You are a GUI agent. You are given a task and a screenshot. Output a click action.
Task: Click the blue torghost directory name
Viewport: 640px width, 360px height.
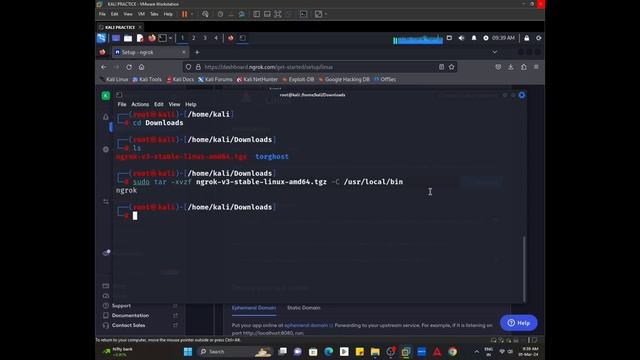[x=272, y=157]
